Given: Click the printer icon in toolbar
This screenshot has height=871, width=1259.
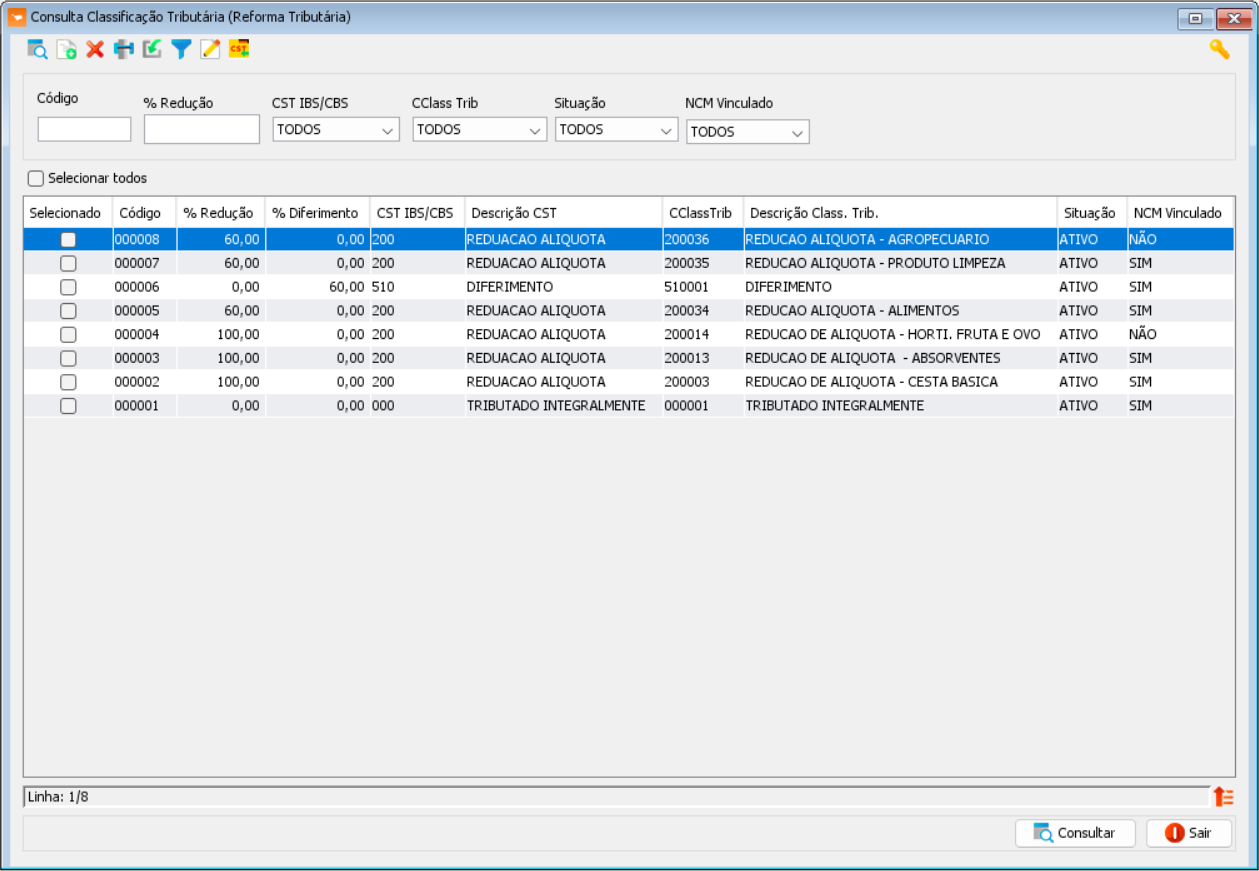Looking at the screenshot, I should (x=123, y=49).
